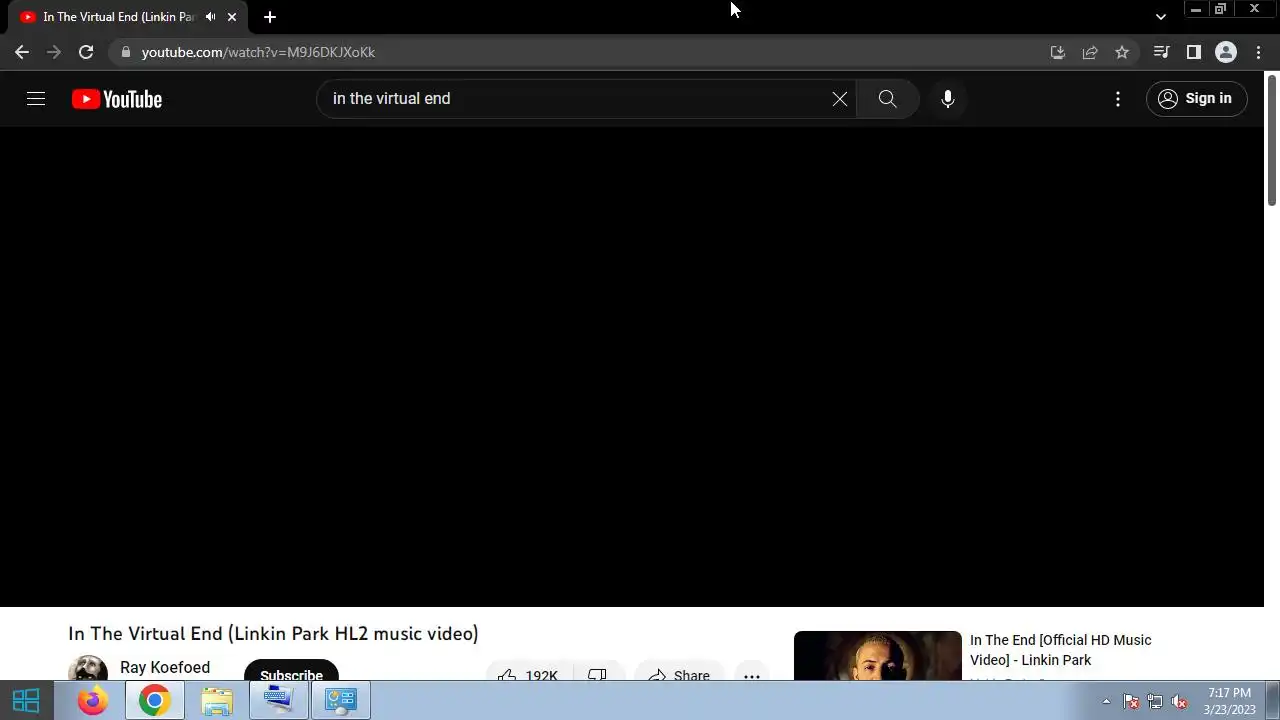The height and width of the screenshot is (720, 1280).
Task: Open Chrome's customize and control menu
Action: pos(1258,52)
